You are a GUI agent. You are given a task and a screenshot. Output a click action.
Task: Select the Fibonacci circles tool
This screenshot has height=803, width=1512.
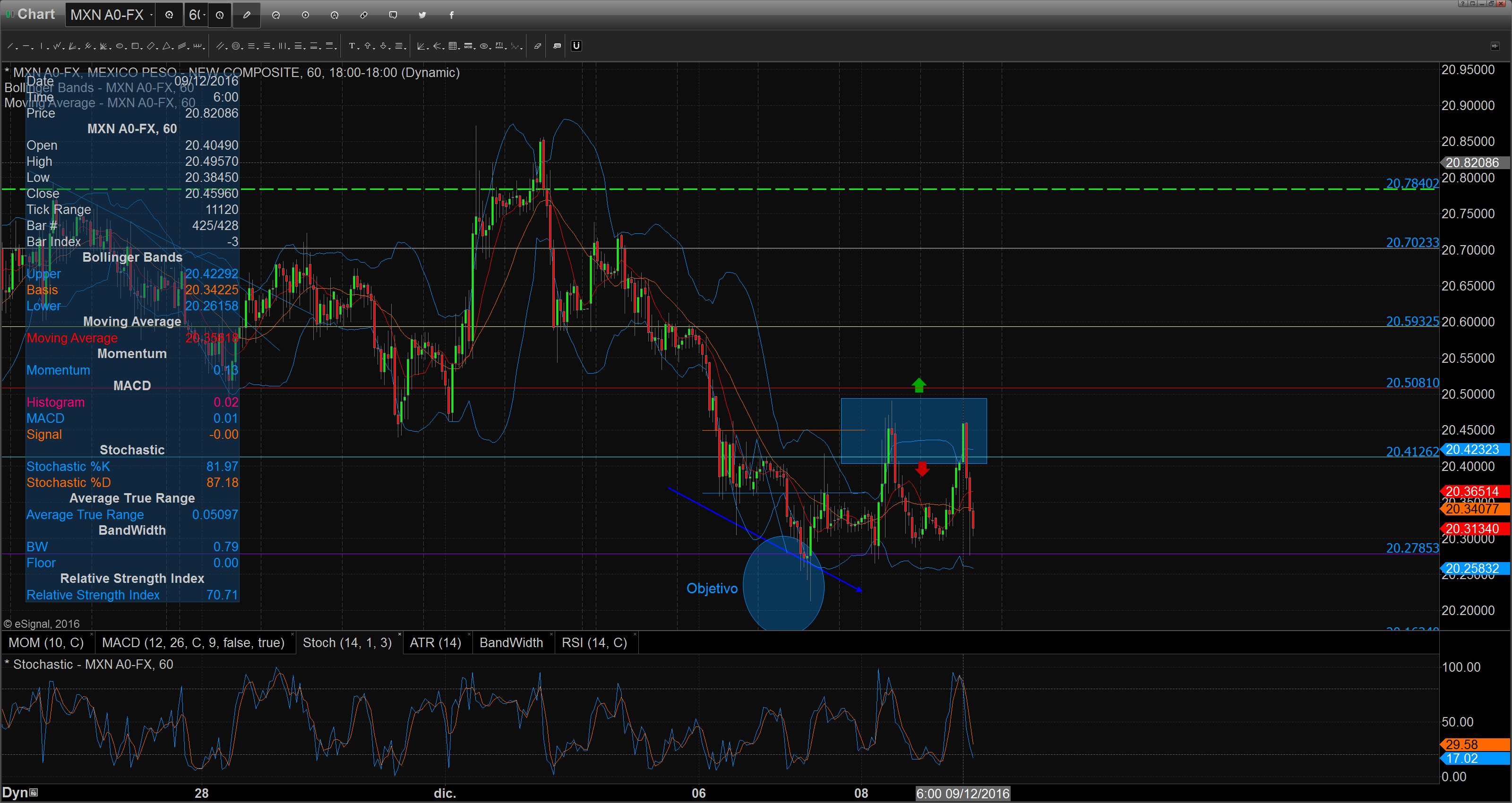235,46
